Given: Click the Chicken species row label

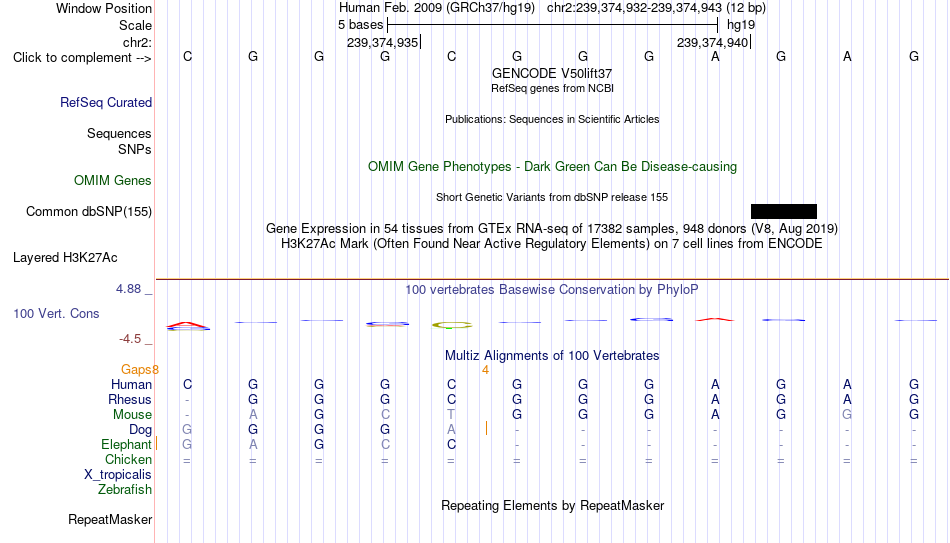Looking at the screenshot, I should (x=128, y=459).
